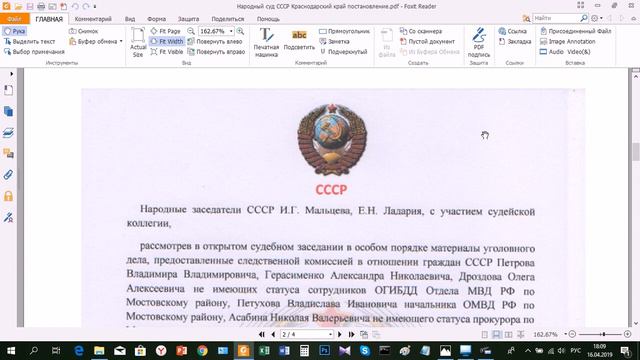The width and height of the screenshot is (640, 360).
Task: Switch to single page layout
Action: pos(484,335)
